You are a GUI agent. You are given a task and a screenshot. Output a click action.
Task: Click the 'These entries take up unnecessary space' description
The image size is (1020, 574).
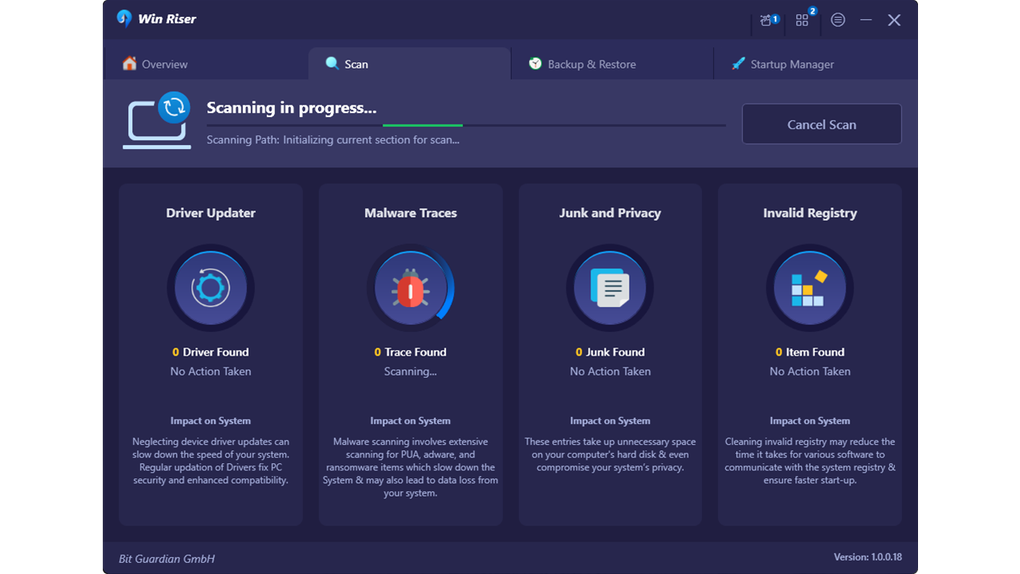coord(610,454)
